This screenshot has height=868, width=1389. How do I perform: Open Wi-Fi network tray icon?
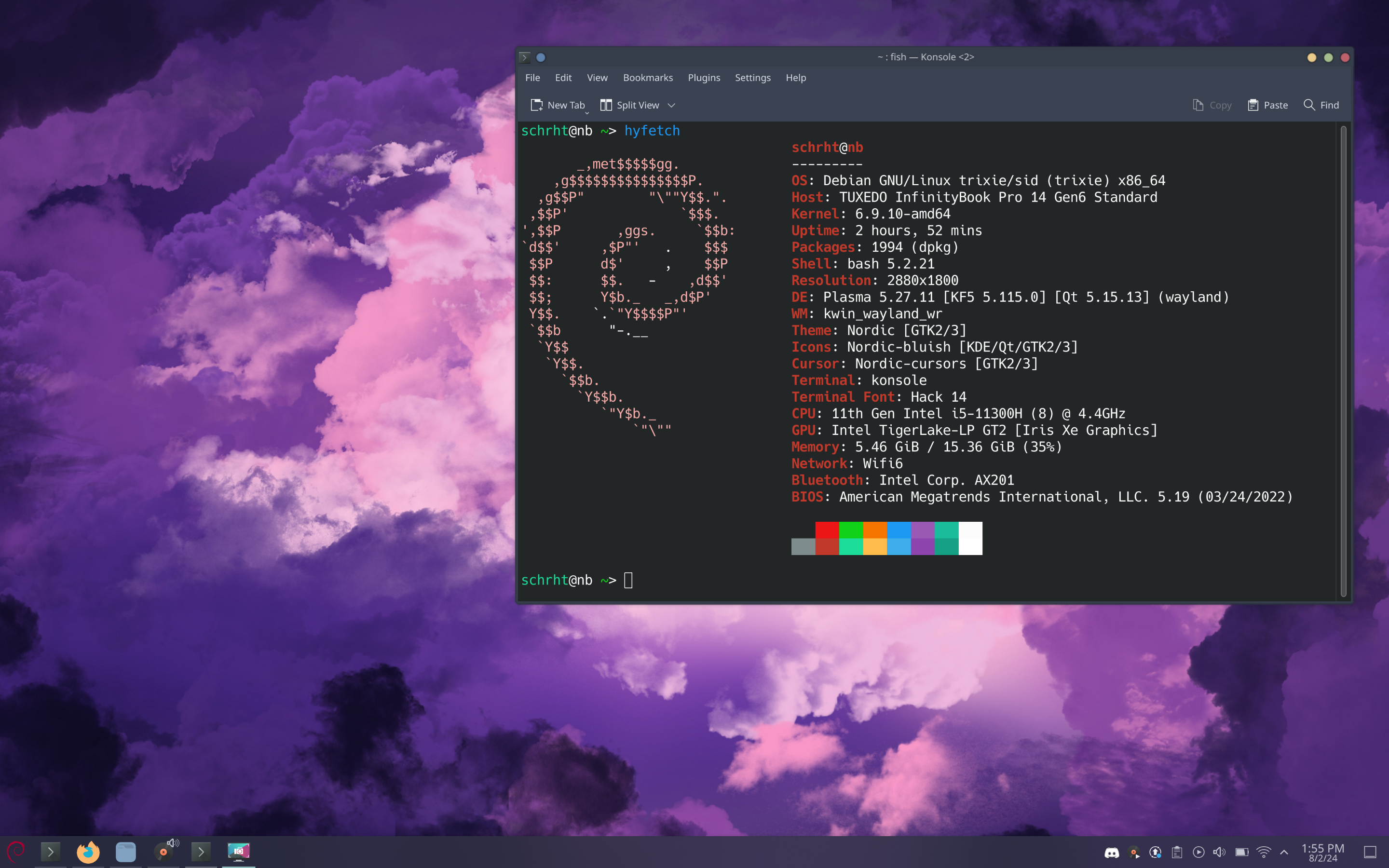pos(1263,853)
